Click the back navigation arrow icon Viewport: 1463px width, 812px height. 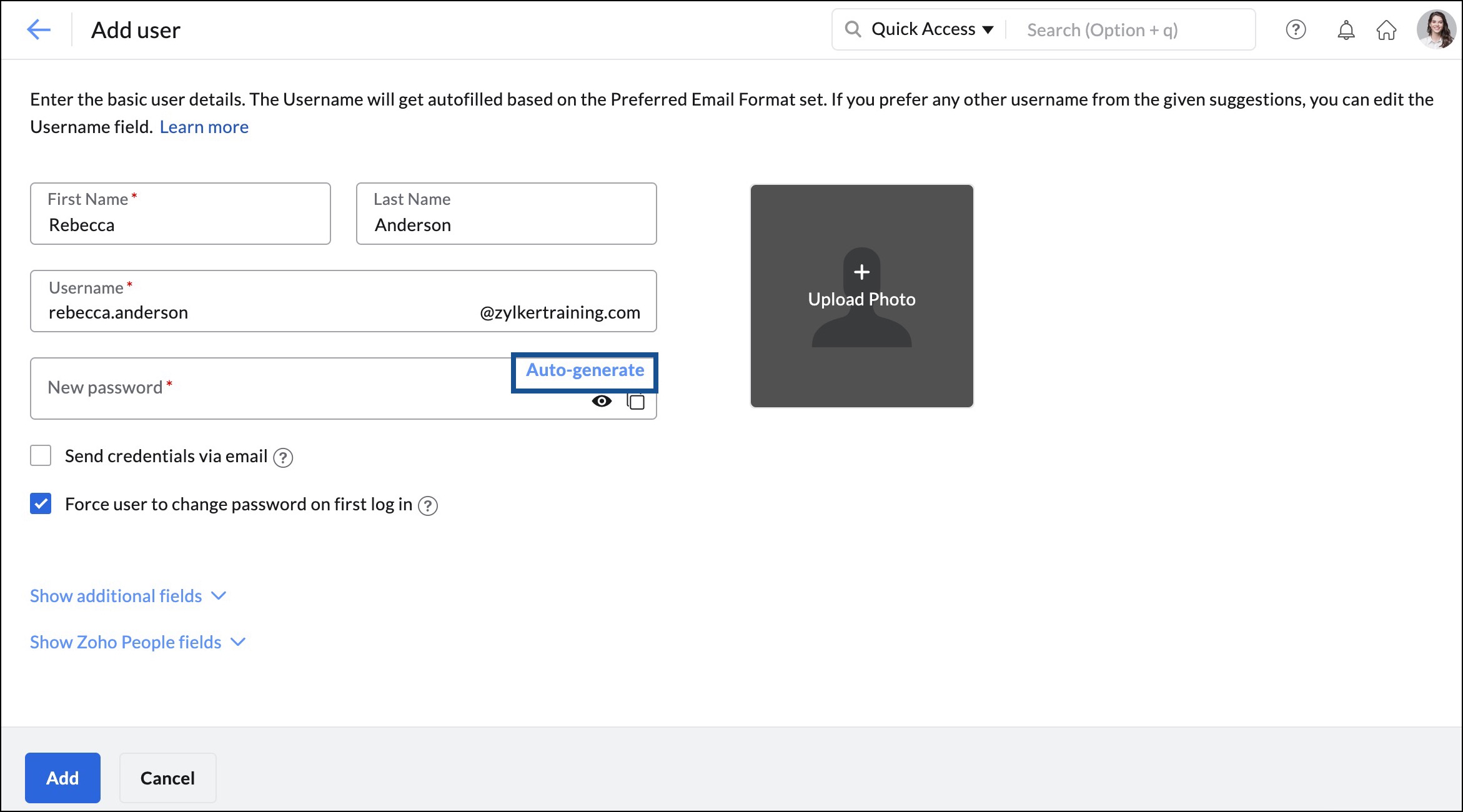(38, 29)
